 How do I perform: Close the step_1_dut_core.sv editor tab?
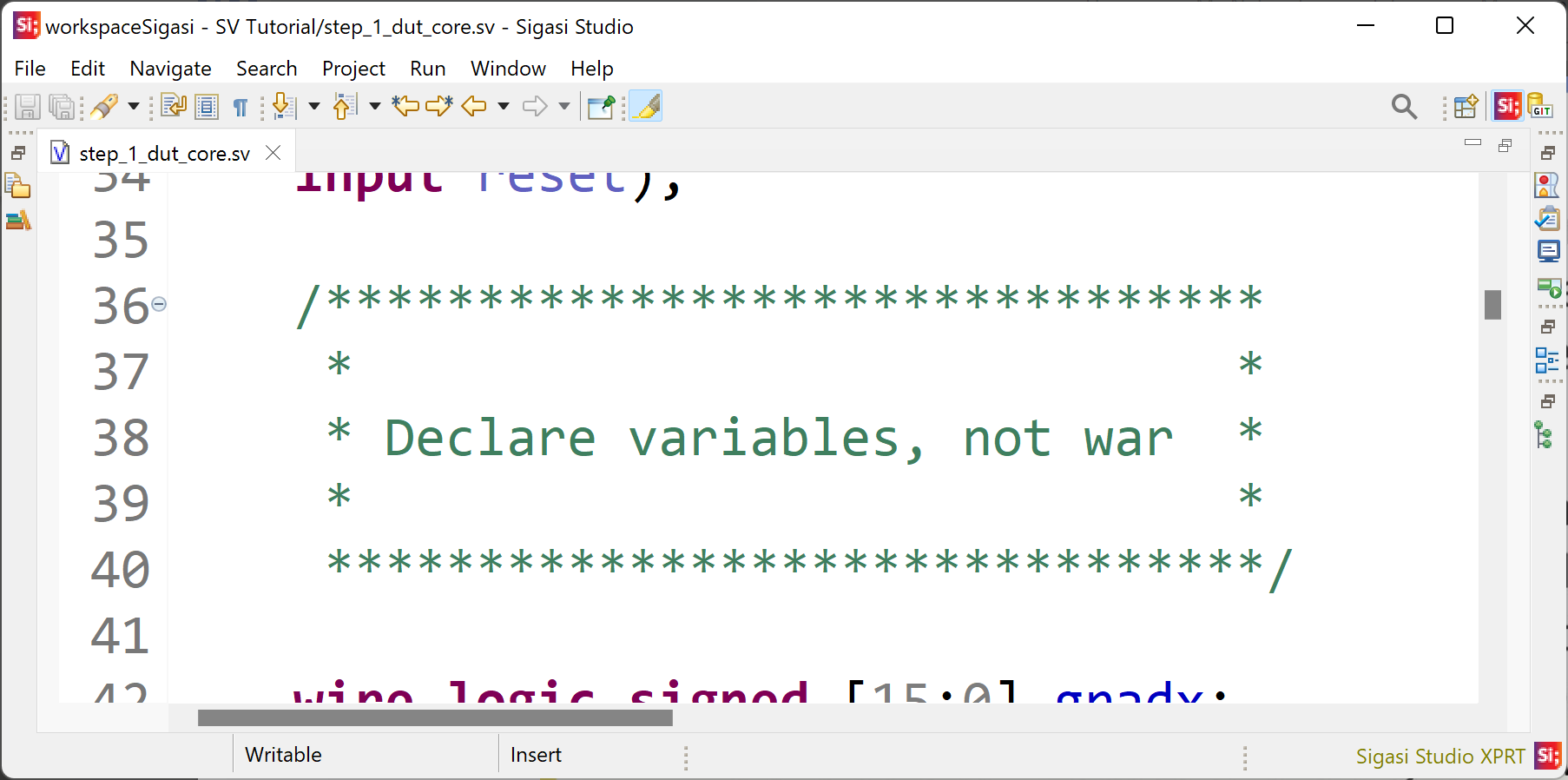coord(273,153)
